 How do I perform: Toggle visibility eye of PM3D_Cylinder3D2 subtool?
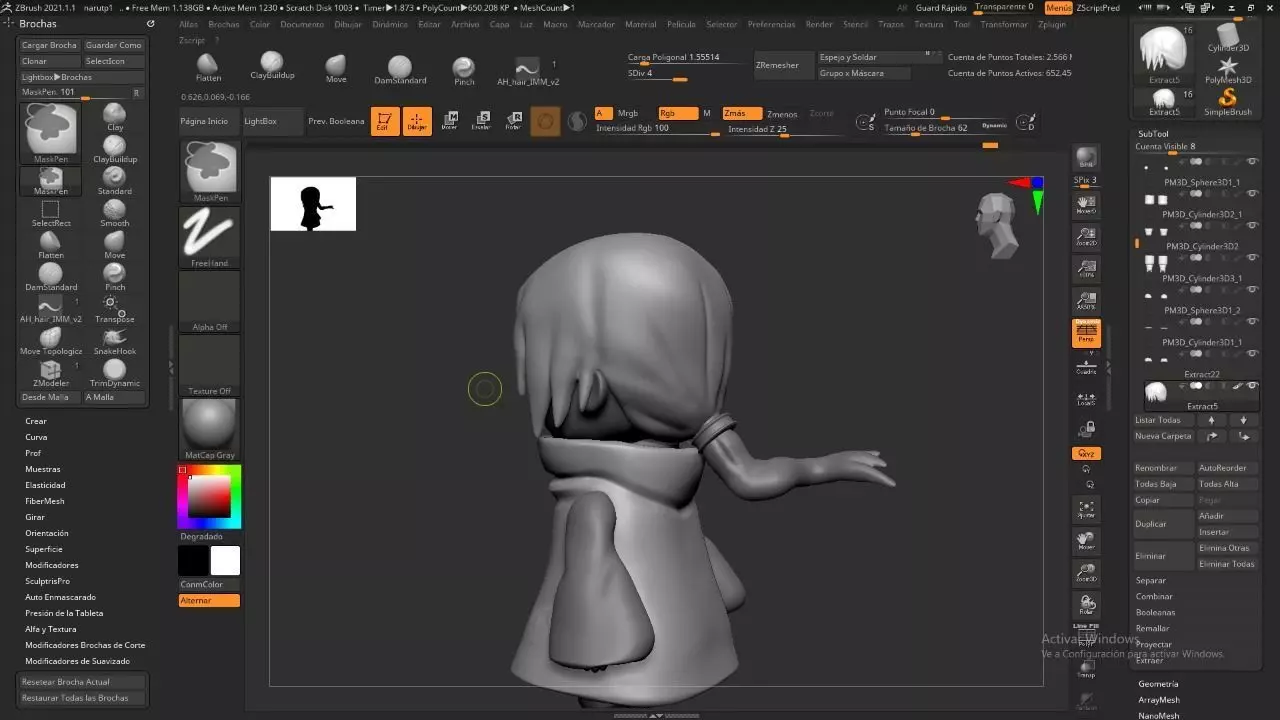[x=1251, y=225]
